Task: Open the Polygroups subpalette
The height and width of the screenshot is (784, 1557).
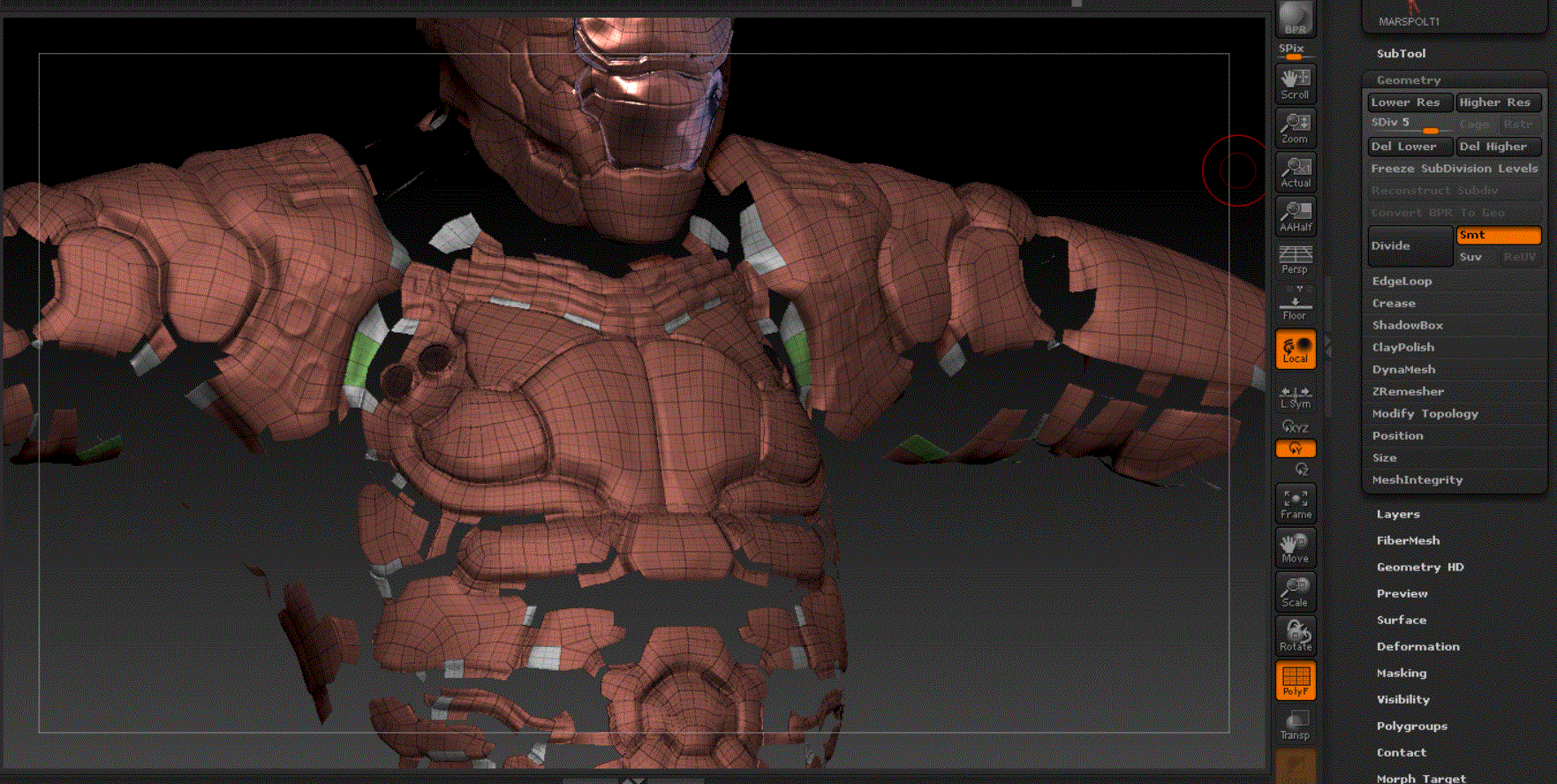Action: pyautogui.click(x=1411, y=726)
